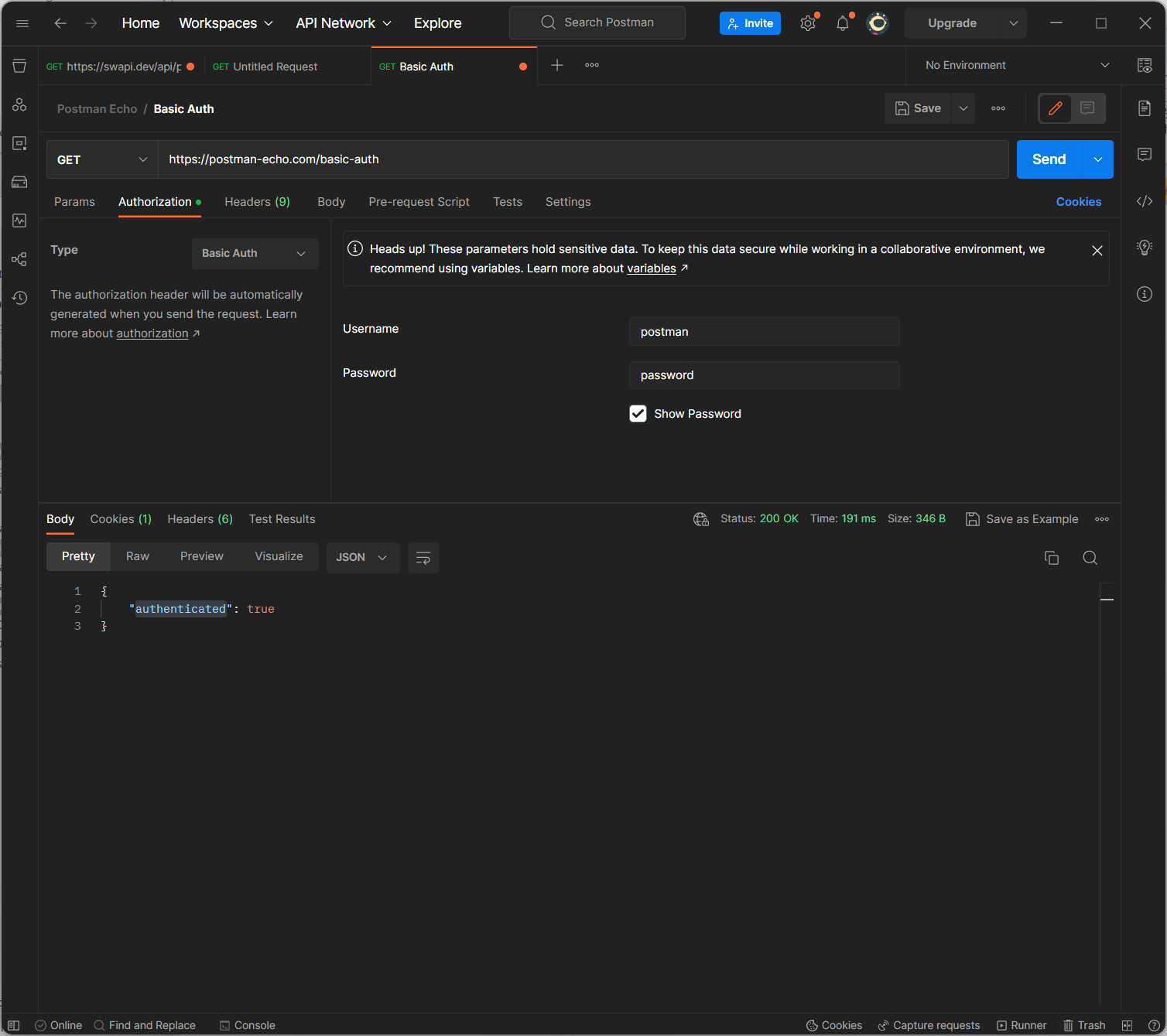The image size is (1167, 1036).
Task: Change the JSON response format dropdown
Action: pos(362,558)
